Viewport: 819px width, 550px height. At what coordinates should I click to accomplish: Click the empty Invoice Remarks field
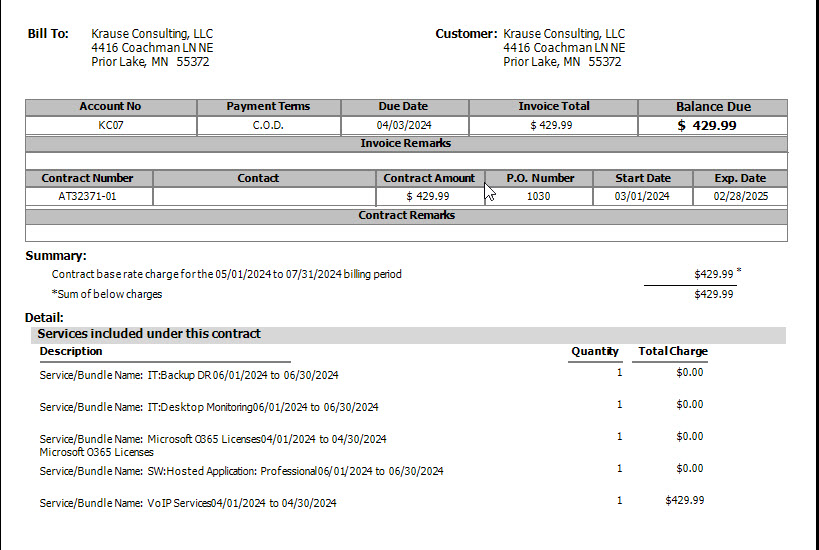pos(406,160)
